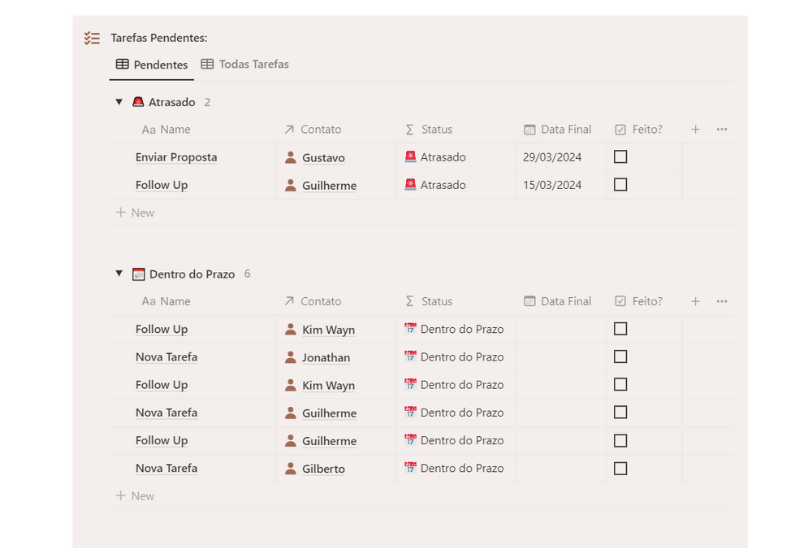Switch to the Todas Tarefas tab
This screenshot has width=810, height=548.
coord(245,64)
